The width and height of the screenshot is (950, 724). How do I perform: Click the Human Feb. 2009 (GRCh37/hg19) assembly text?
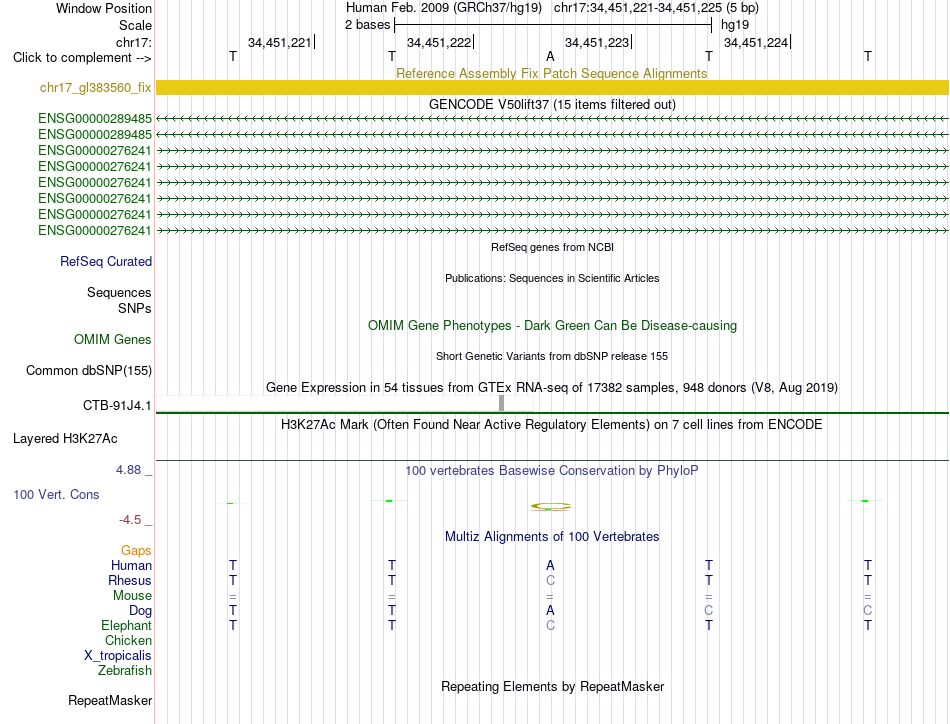coord(443,8)
